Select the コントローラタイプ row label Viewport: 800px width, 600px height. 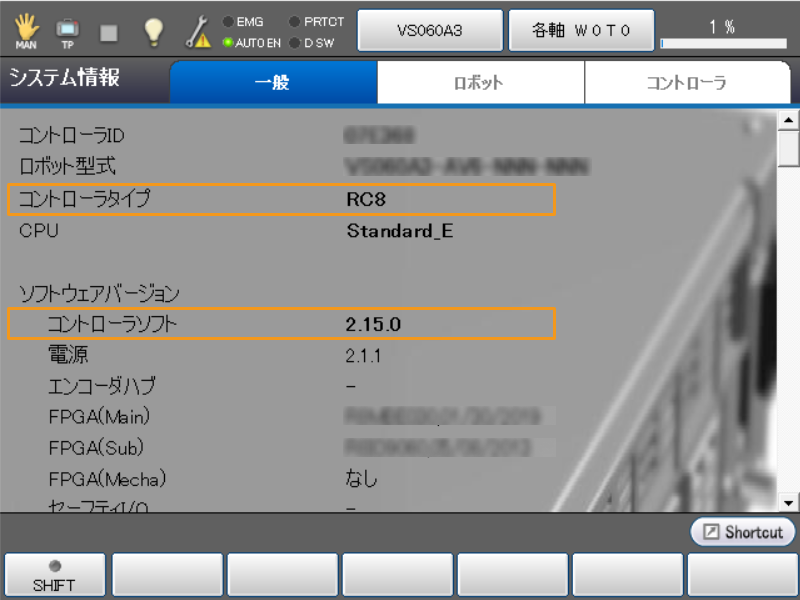(x=85, y=198)
